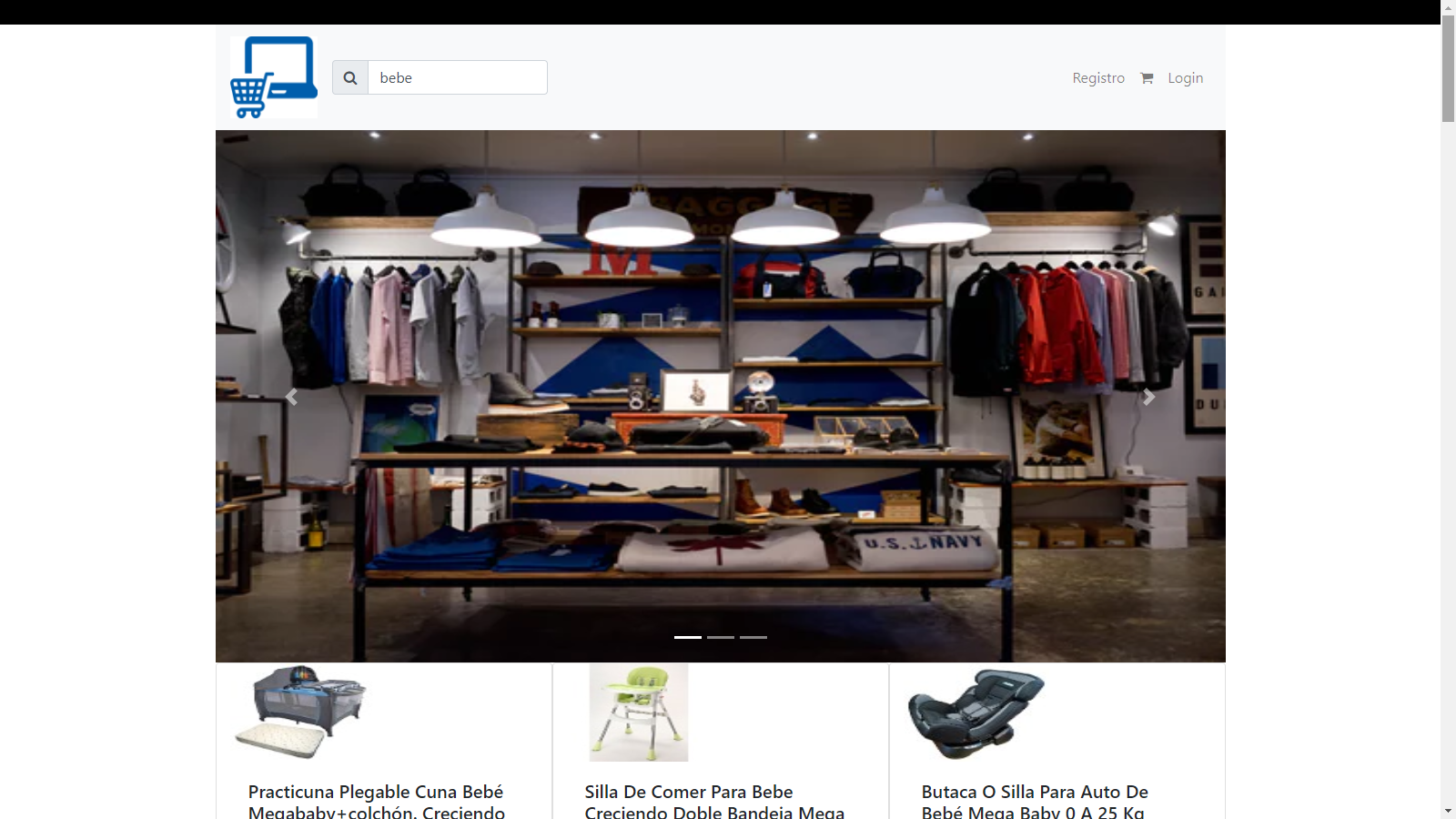Advance to next carousel slide arrow

[x=1149, y=397]
